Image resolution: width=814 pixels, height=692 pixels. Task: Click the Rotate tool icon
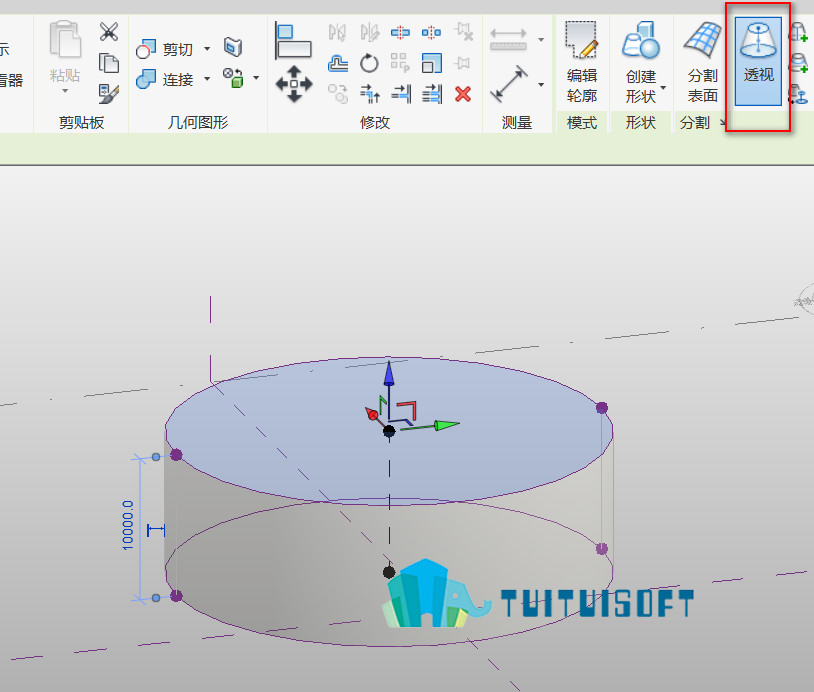[369, 64]
